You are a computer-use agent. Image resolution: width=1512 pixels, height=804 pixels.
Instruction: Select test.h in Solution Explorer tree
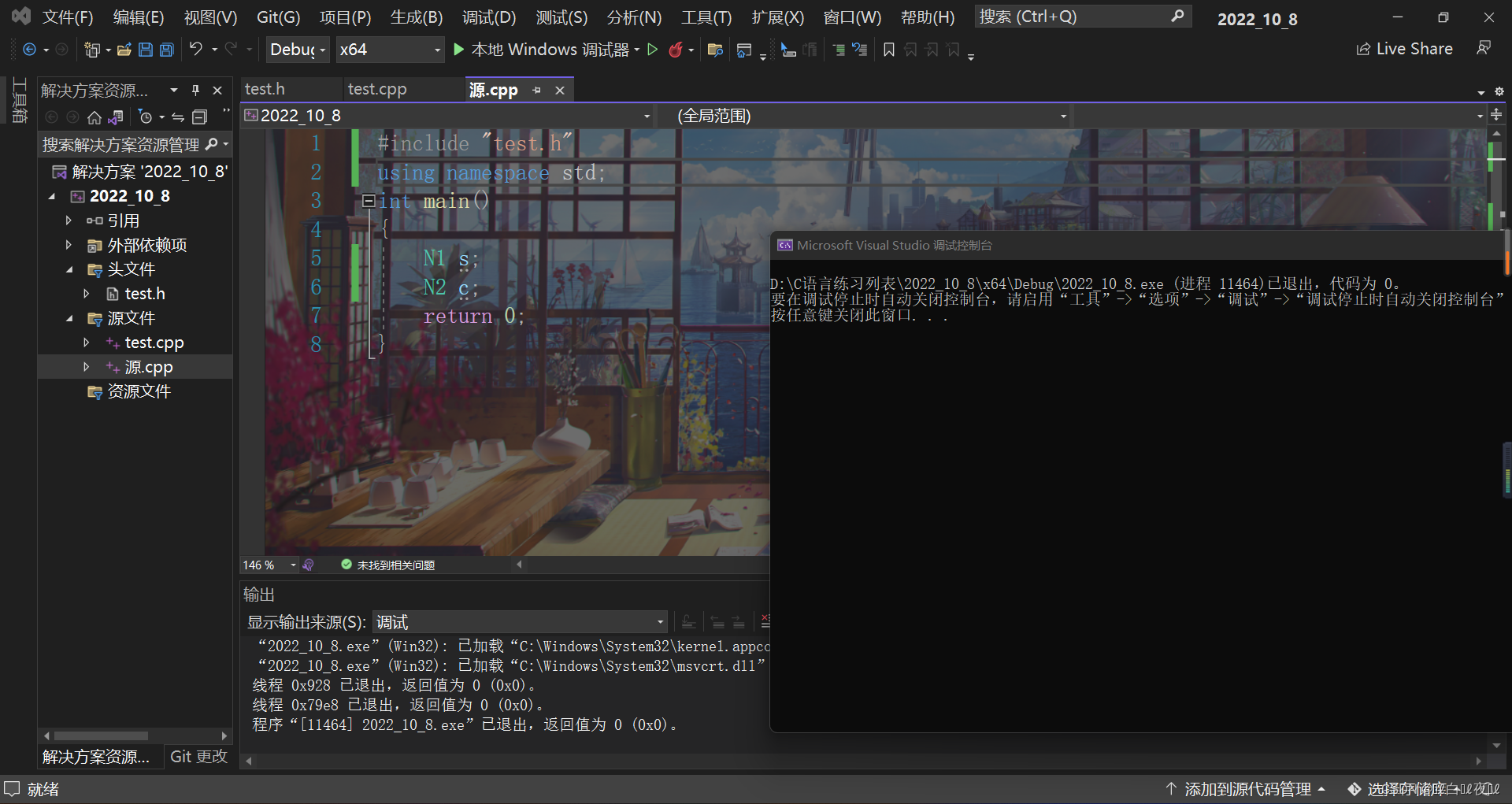tap(145, 294)
